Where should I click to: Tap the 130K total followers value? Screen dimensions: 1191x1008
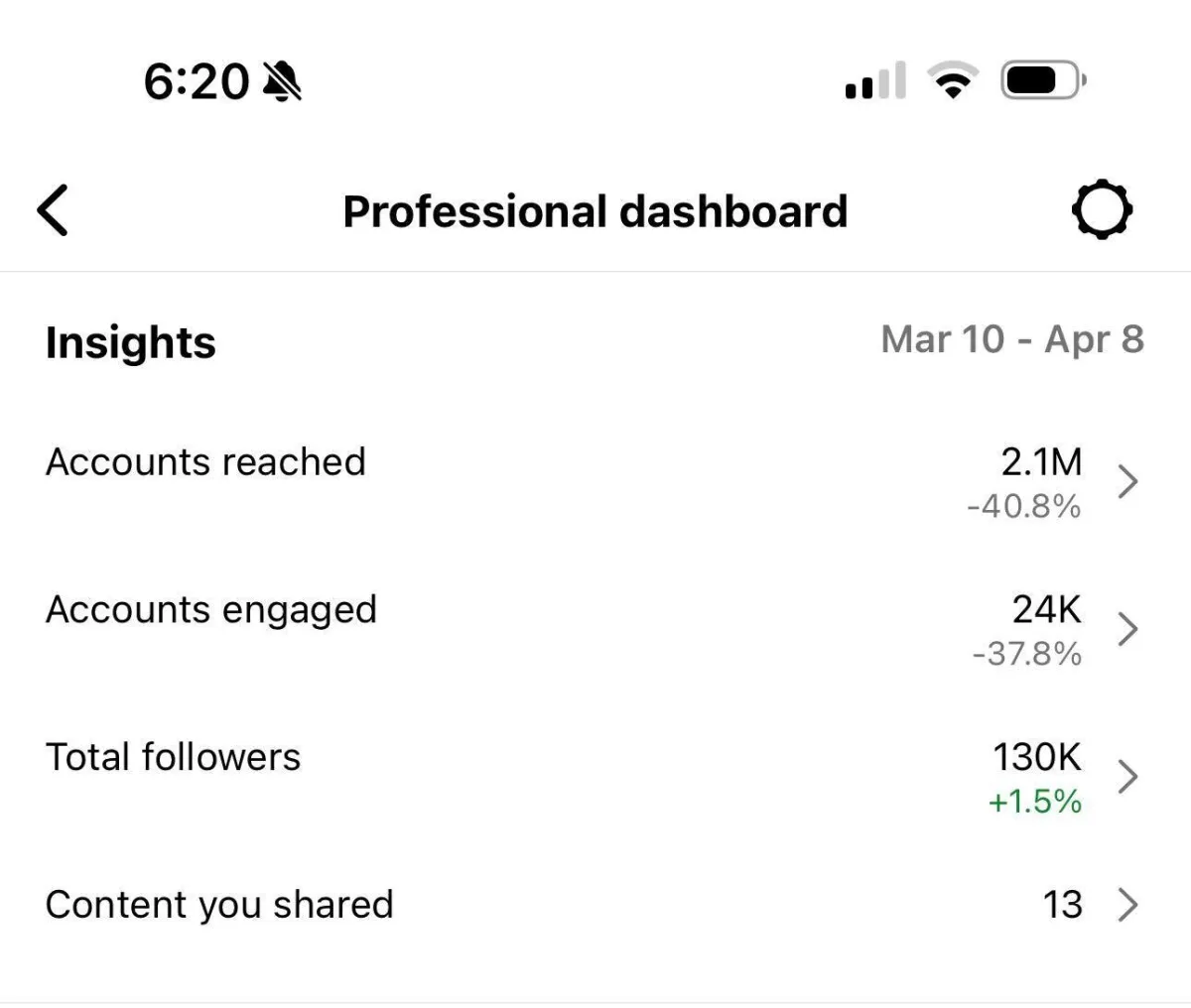tap(1036, 757)
